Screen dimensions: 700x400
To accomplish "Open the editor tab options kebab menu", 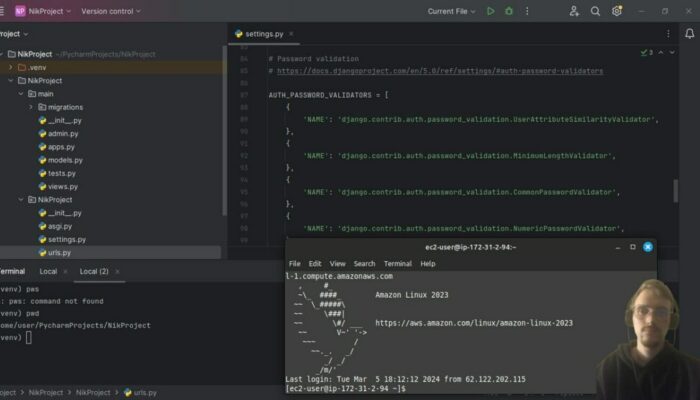I will [x=666, y=33].
